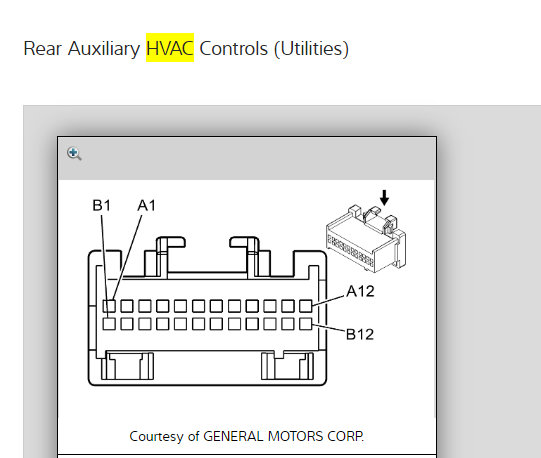This screenshot has width=541, height=458.
Task: Click the 'Courtesy of GENERAL MOTORS CORP.' caption
Action: coord(246,436)
